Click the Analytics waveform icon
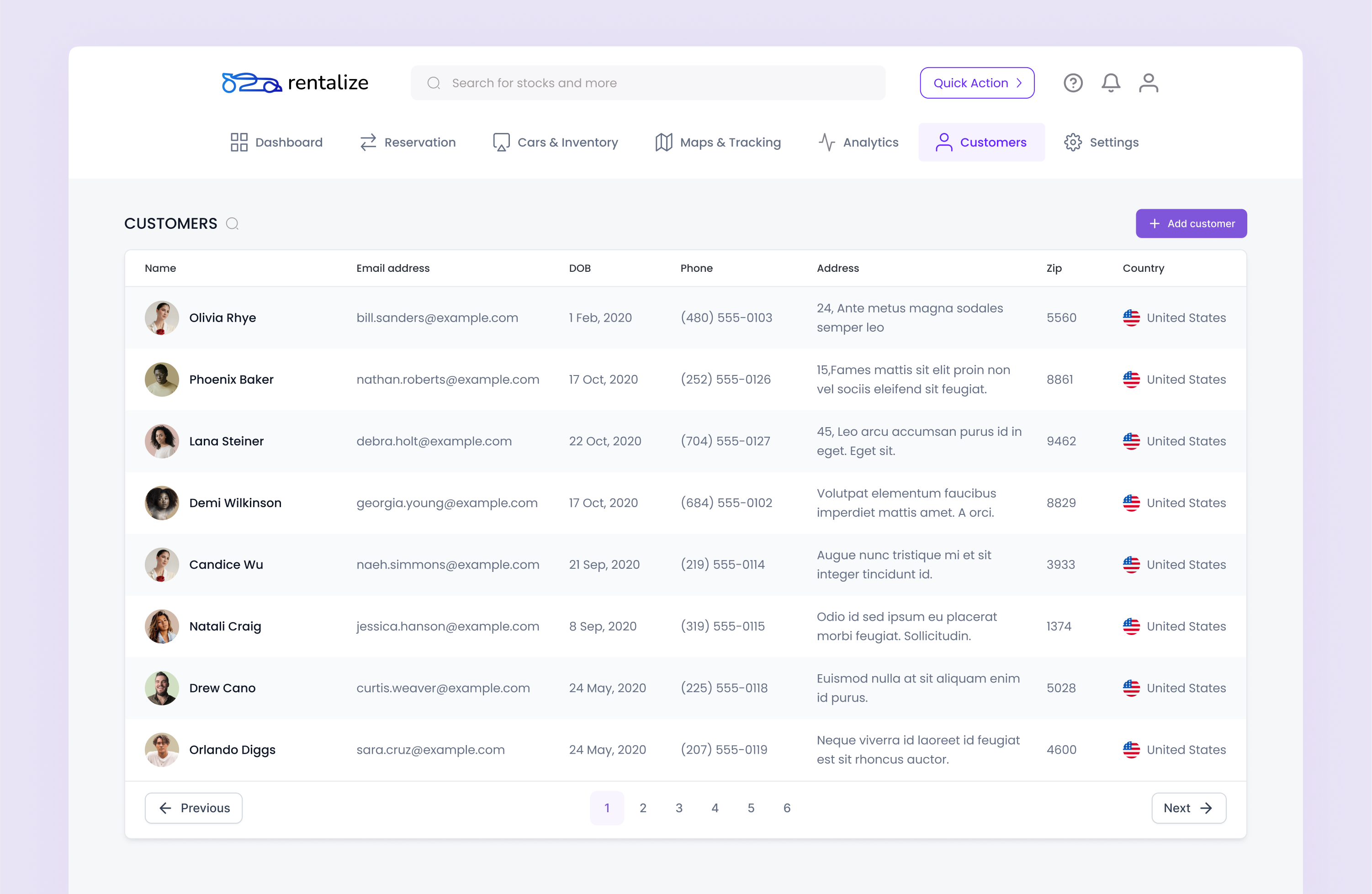The width and height of the screenshot is (1372, 894). [826, 142]
